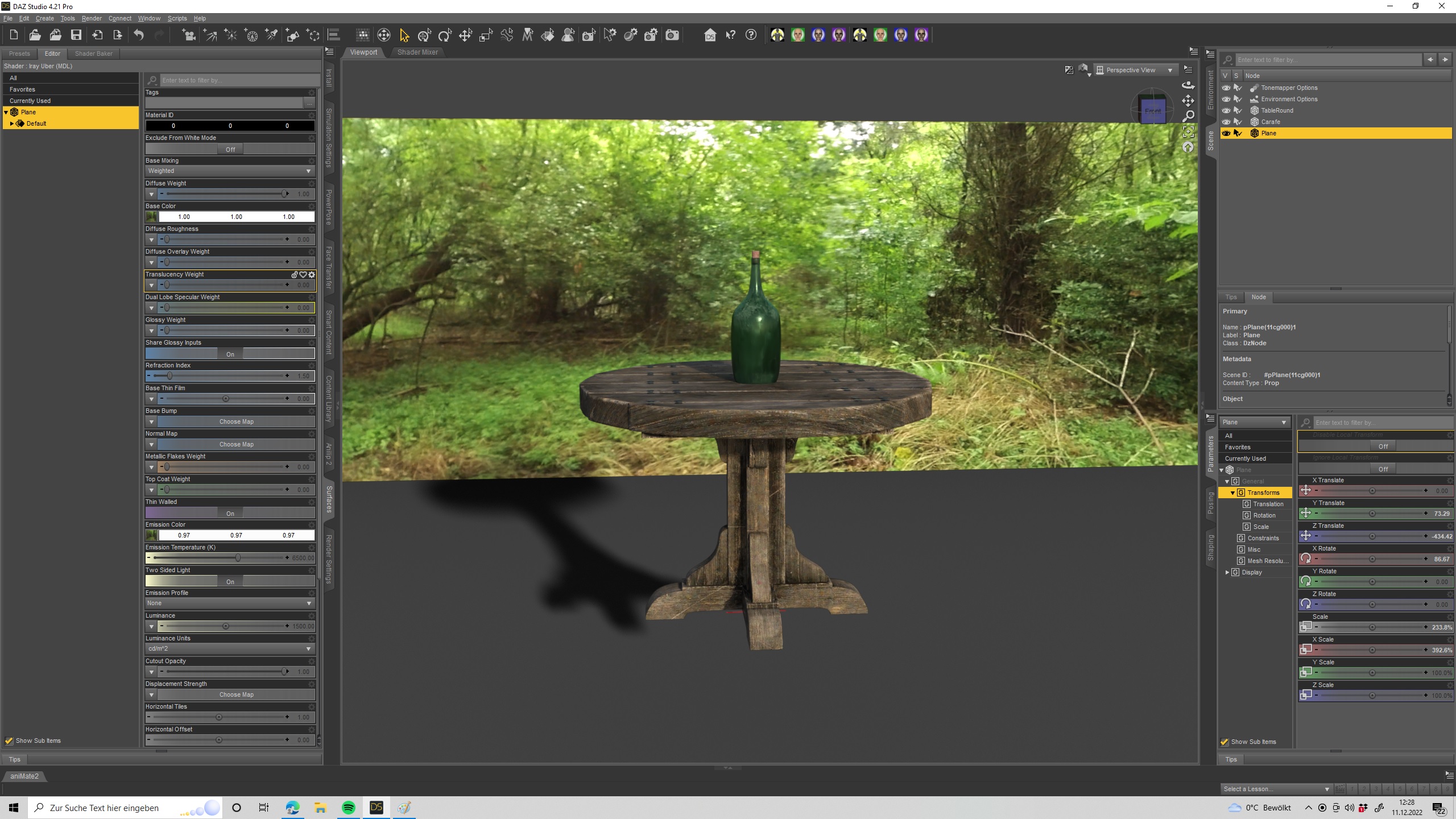Switch to the Shader Mixer tab
This screenshot has height=819, width=1456.
tap(417, 52)
